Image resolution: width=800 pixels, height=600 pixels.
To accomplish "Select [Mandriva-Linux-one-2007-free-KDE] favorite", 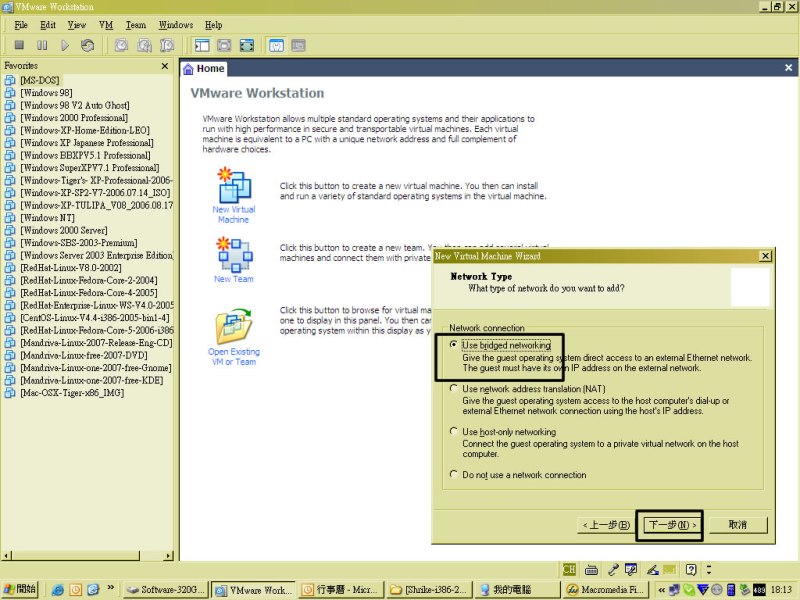I will click(91, 380).
